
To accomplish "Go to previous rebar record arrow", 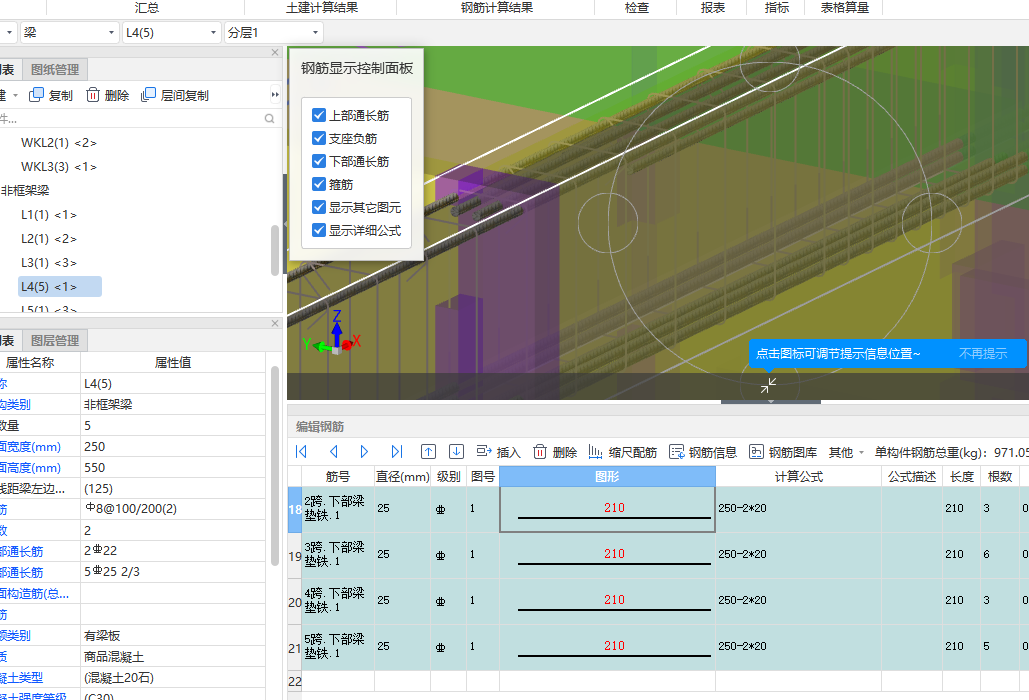I will [x=333, y=451].
